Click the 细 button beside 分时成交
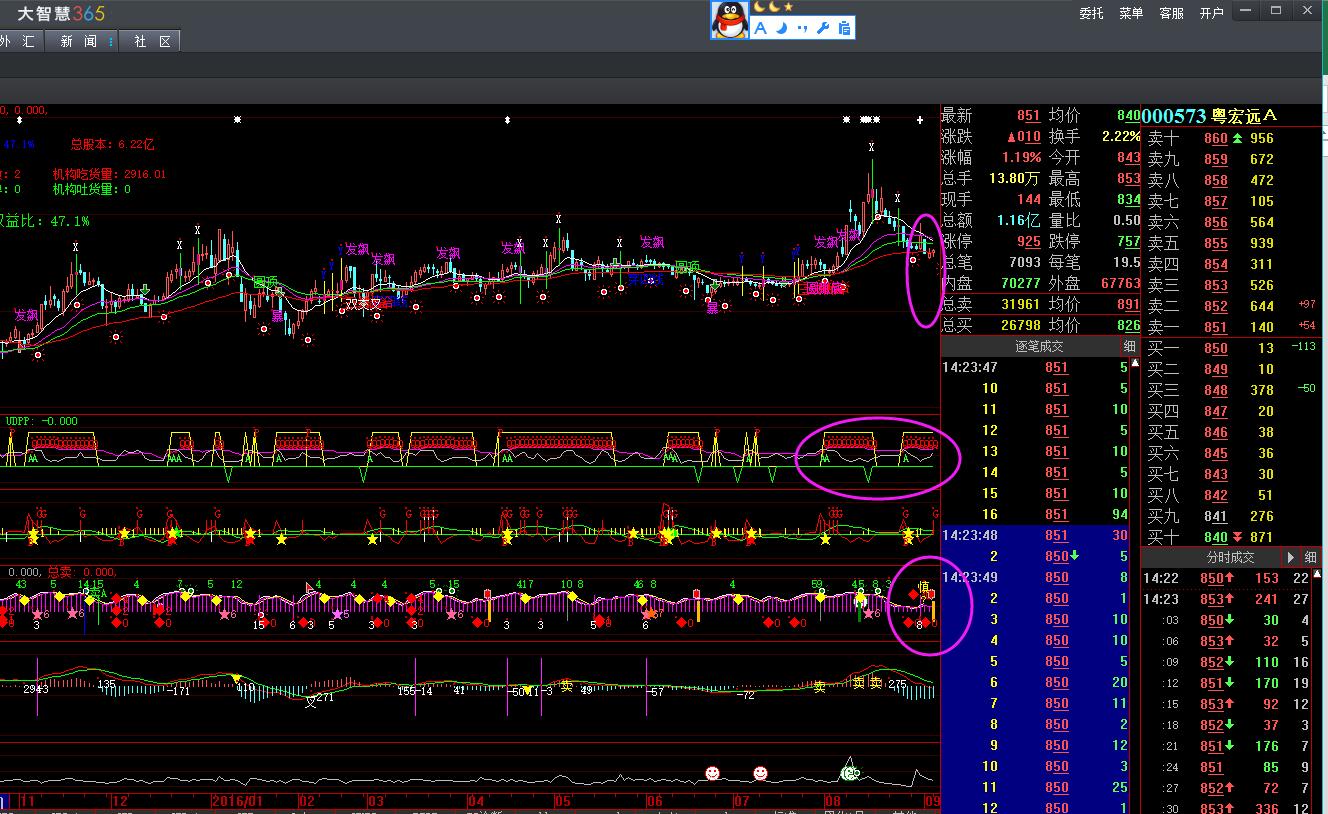Screen dimensions: 1328x814 point(1310,557)
